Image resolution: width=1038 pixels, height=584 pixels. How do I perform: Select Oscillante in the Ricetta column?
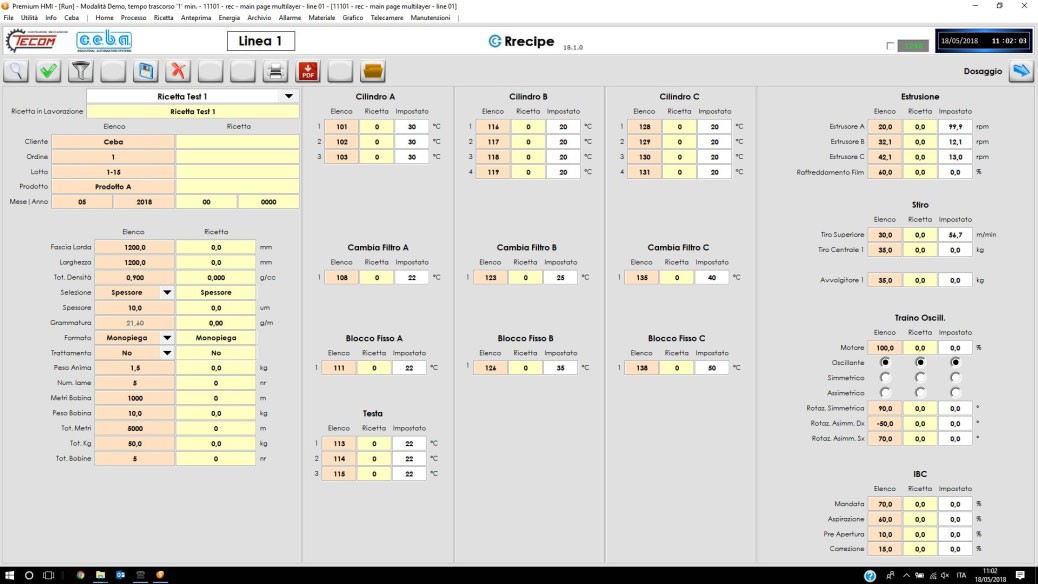920,362
